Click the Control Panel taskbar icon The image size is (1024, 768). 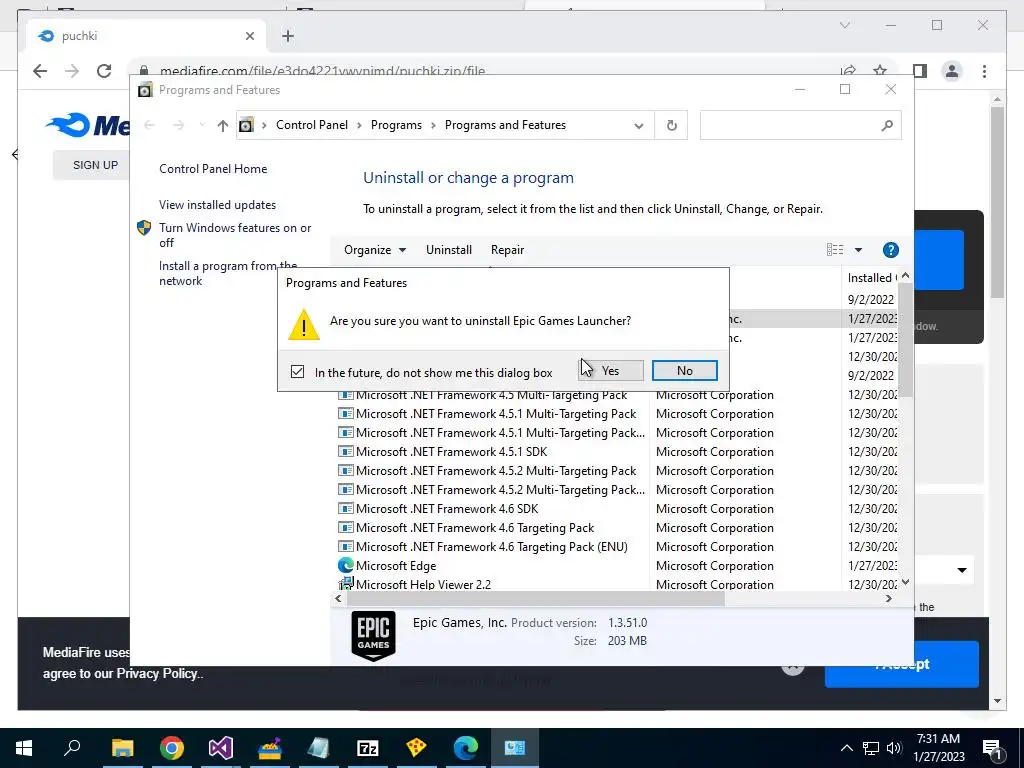tap(515, 748)
